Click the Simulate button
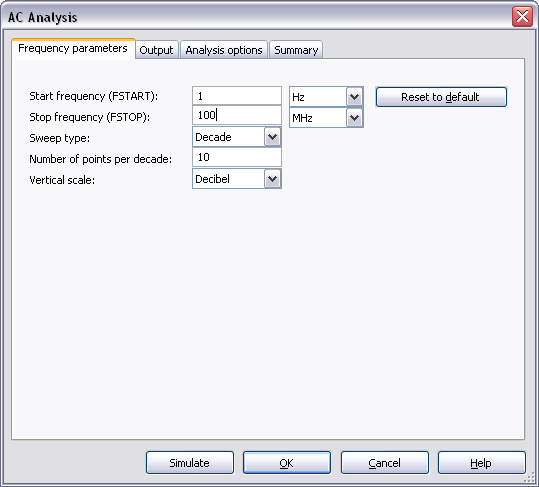The height and width of the screenshot is (487, 539). pos(190,463)
